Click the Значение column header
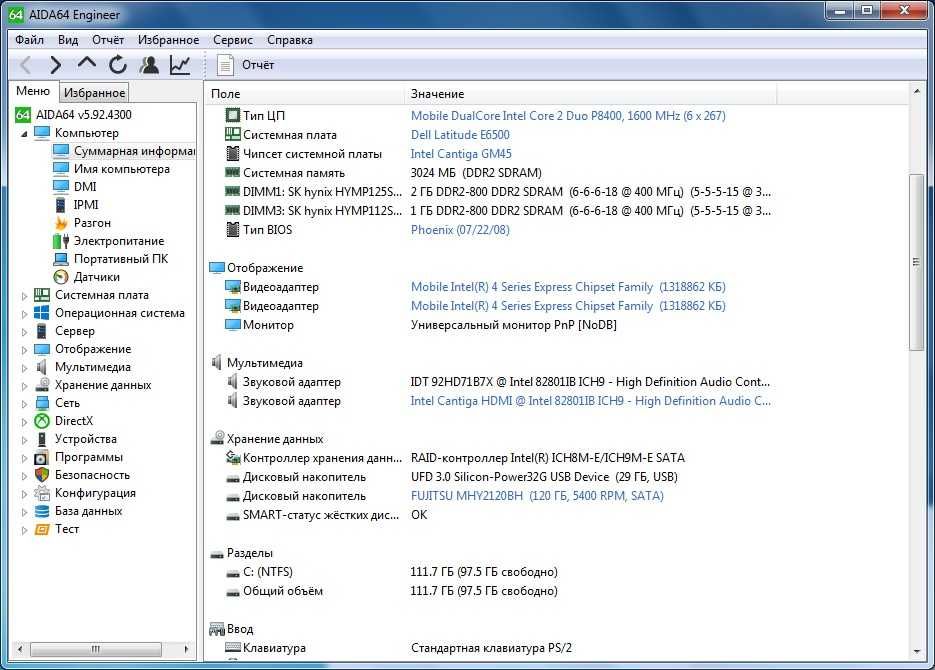 pyautogui.click(x=591, y=94)
